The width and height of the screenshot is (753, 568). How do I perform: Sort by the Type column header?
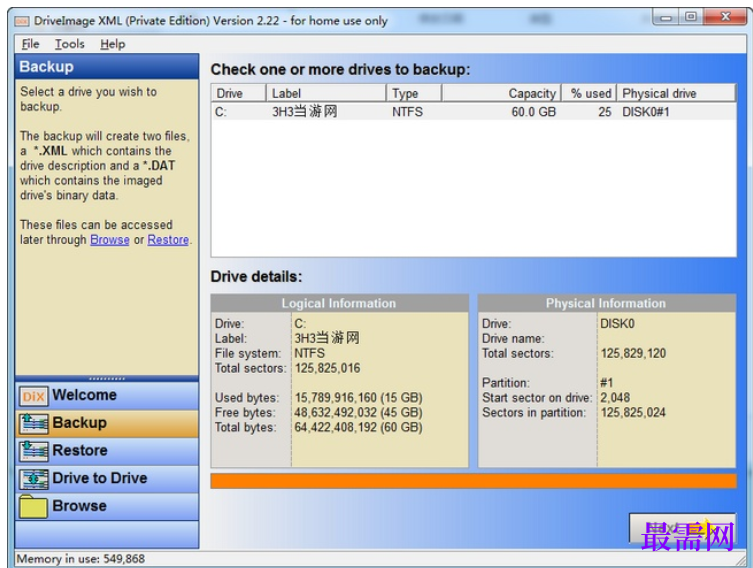click(x=413, y=93)
